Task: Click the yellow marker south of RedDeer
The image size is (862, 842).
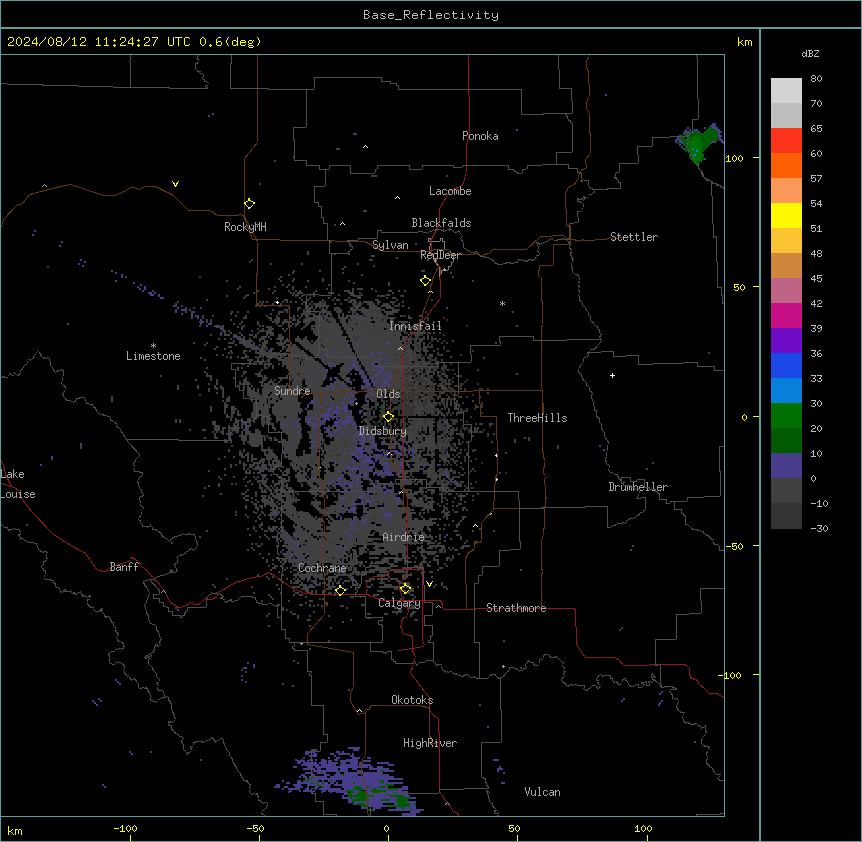Action: [x=425, y=281]
